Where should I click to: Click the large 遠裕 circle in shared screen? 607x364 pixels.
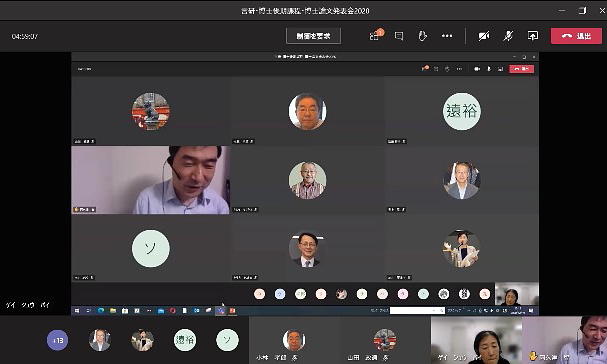click(461, 111)
